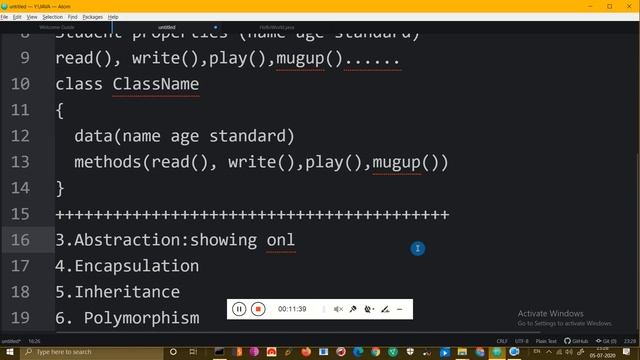Click the 5.Inheritance line text
The width and height of the screenshot is (640, 360).
point(118,292)
